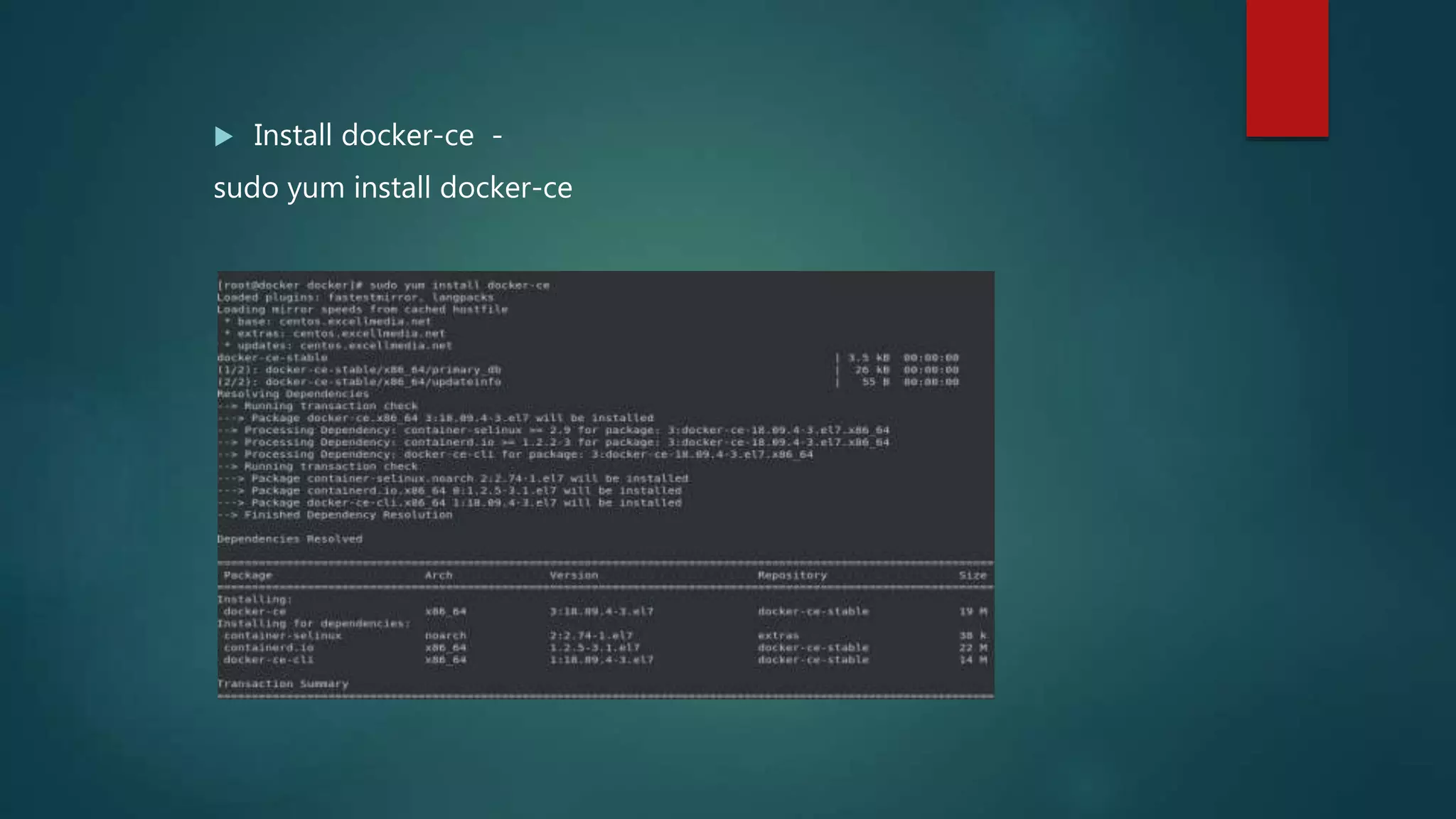The image size is (1456, 819).
Task: Click the "22 M" size cell
Action: click(973, 648)
